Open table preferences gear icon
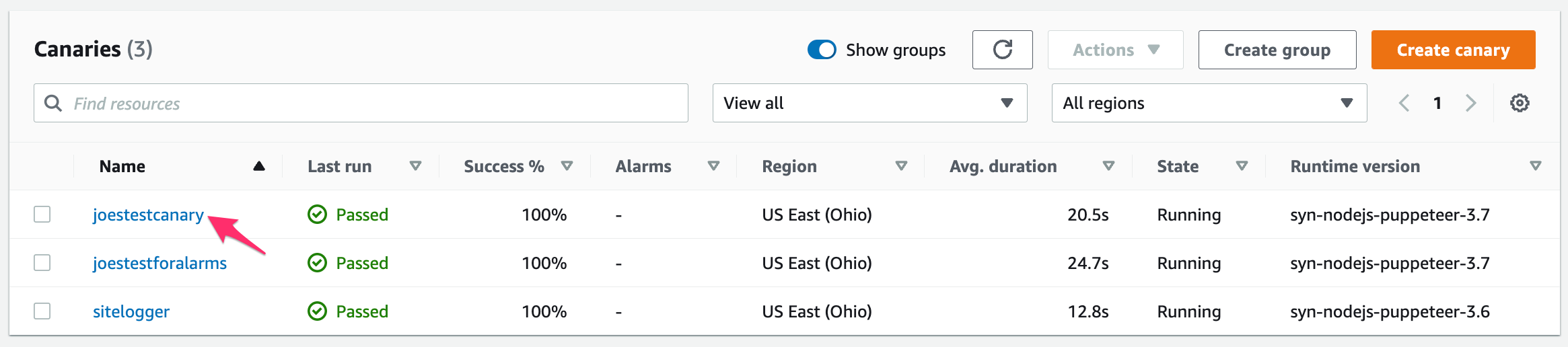1568x347 pixels. click(x=1520, y=103)
